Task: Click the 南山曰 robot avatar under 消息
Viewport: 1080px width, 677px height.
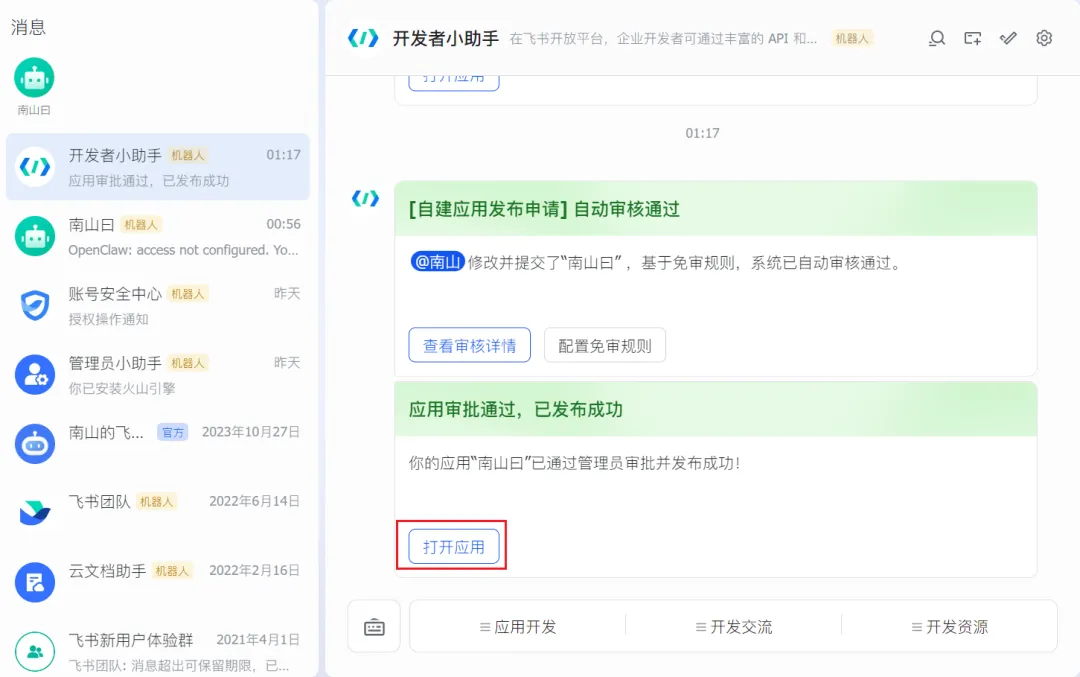Action: (34, 77)
